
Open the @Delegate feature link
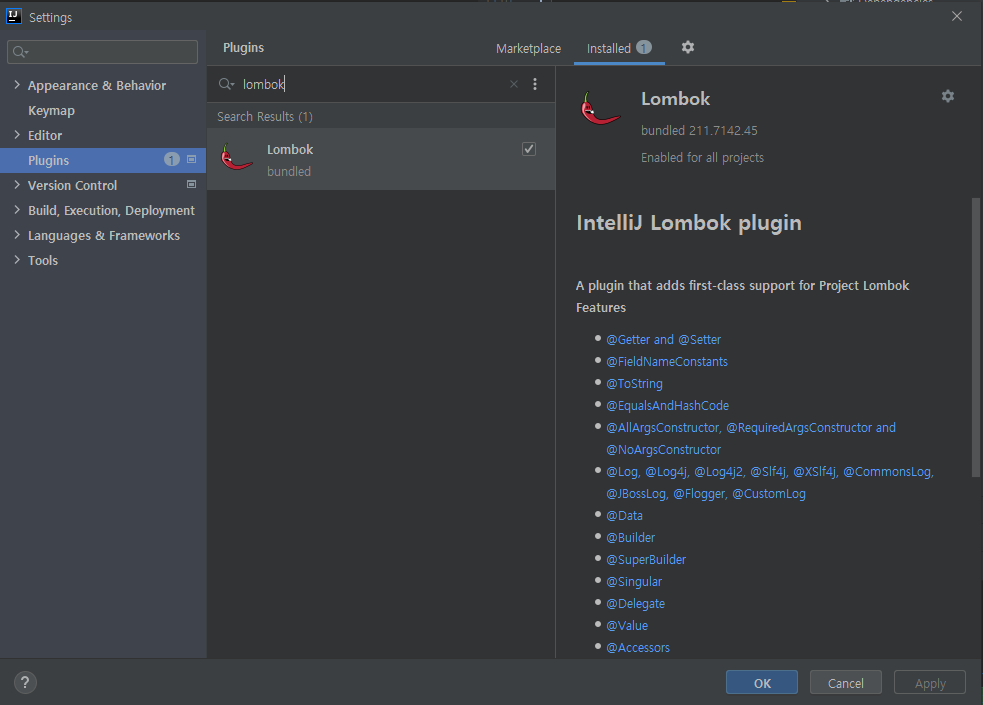point(636,603)
